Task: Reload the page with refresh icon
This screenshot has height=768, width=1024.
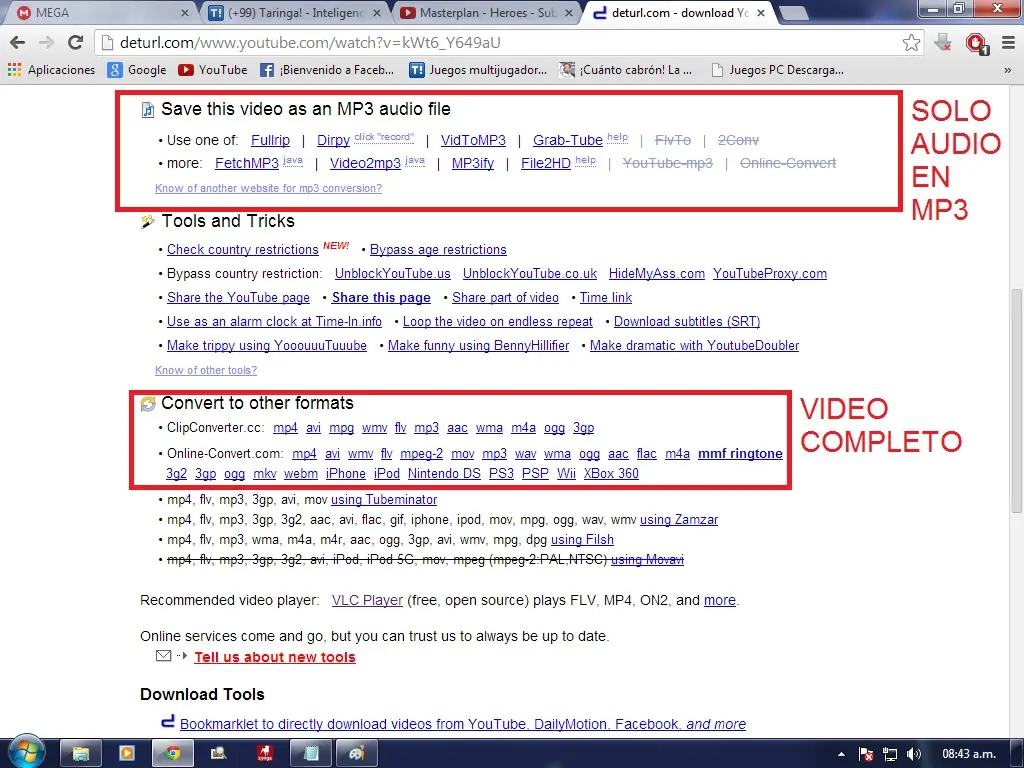Action: point(76,42)
